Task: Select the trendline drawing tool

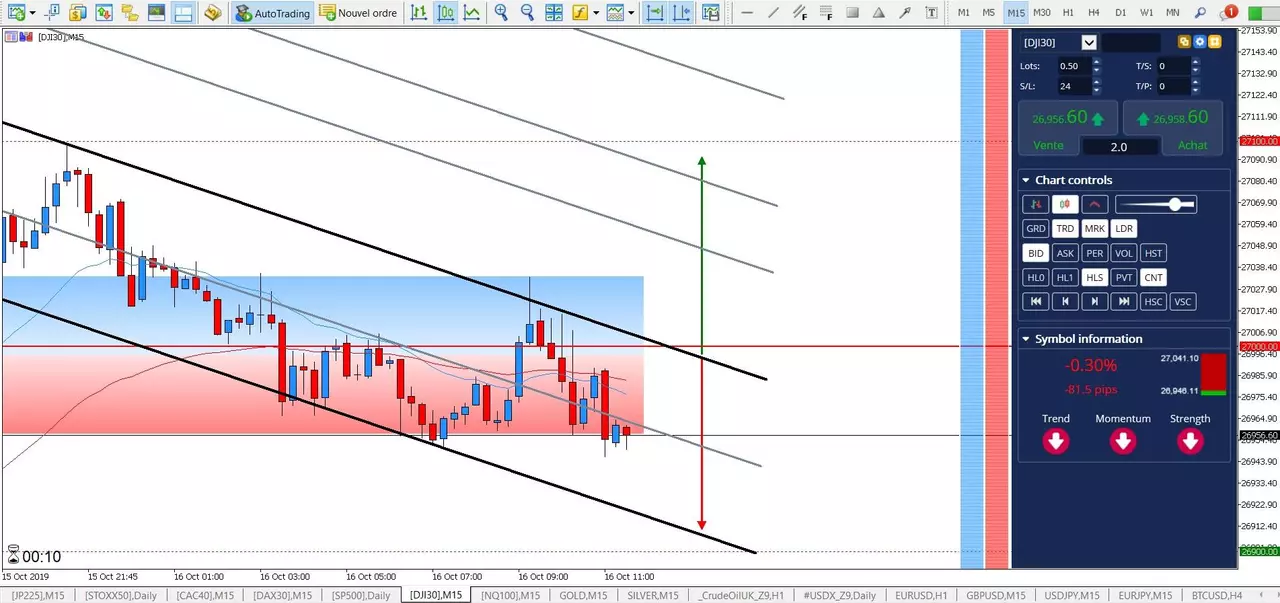Action: tap(773, 13)
